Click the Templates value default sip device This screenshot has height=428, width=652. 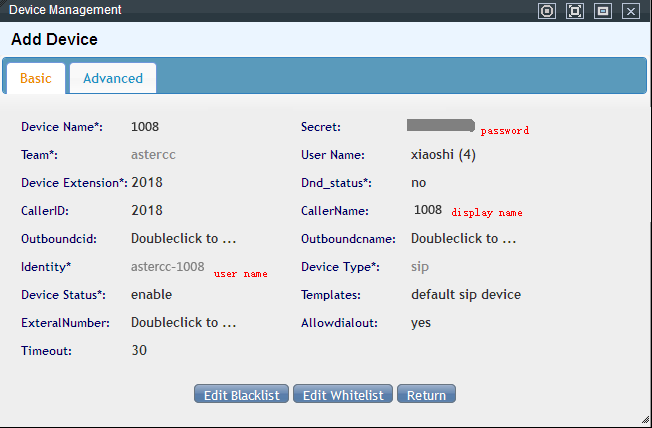(465, 295)
